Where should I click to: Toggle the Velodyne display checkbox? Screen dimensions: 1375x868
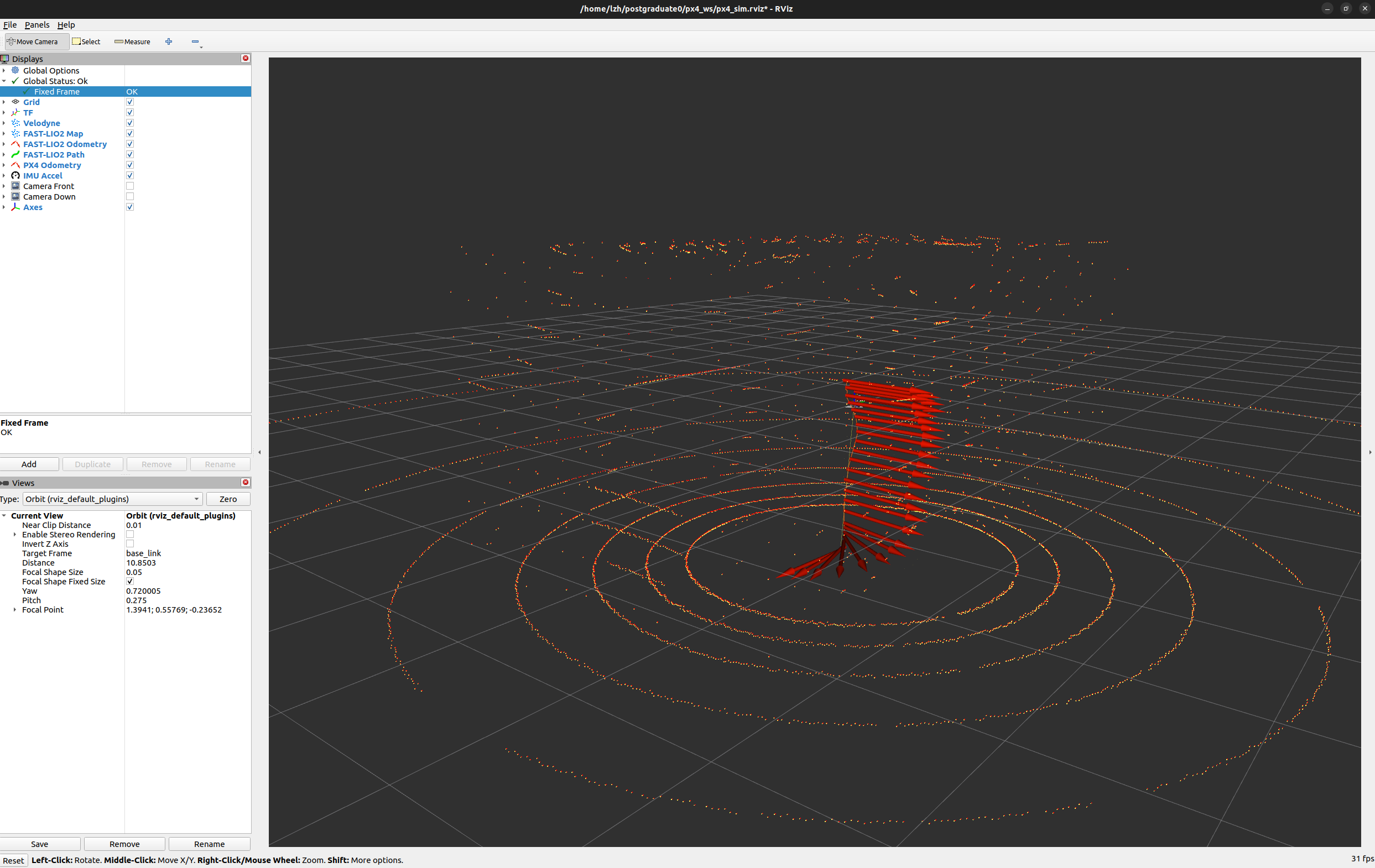pyautogui.click(x=129, y=123)
